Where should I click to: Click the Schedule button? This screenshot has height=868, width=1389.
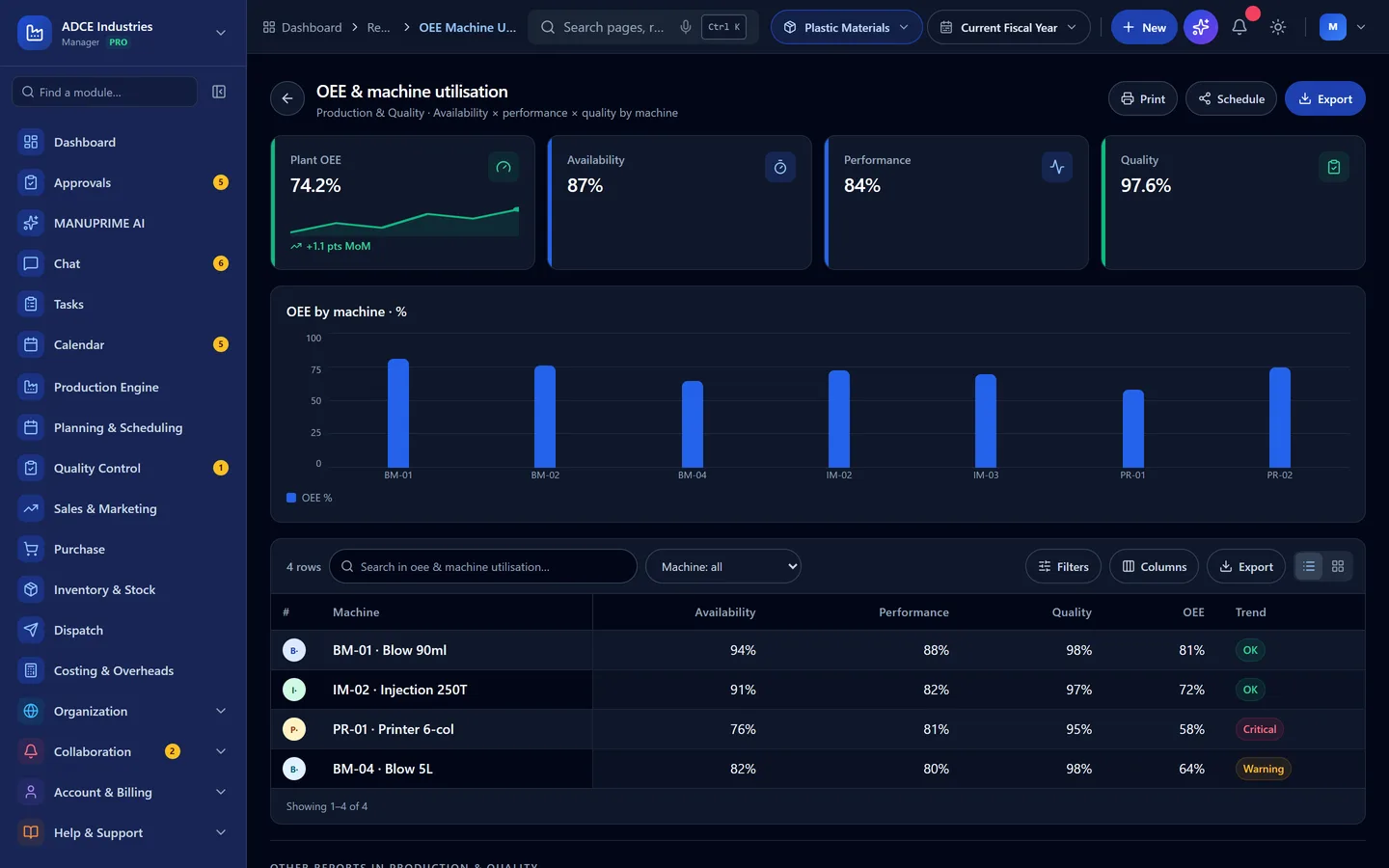[1232, 98]
